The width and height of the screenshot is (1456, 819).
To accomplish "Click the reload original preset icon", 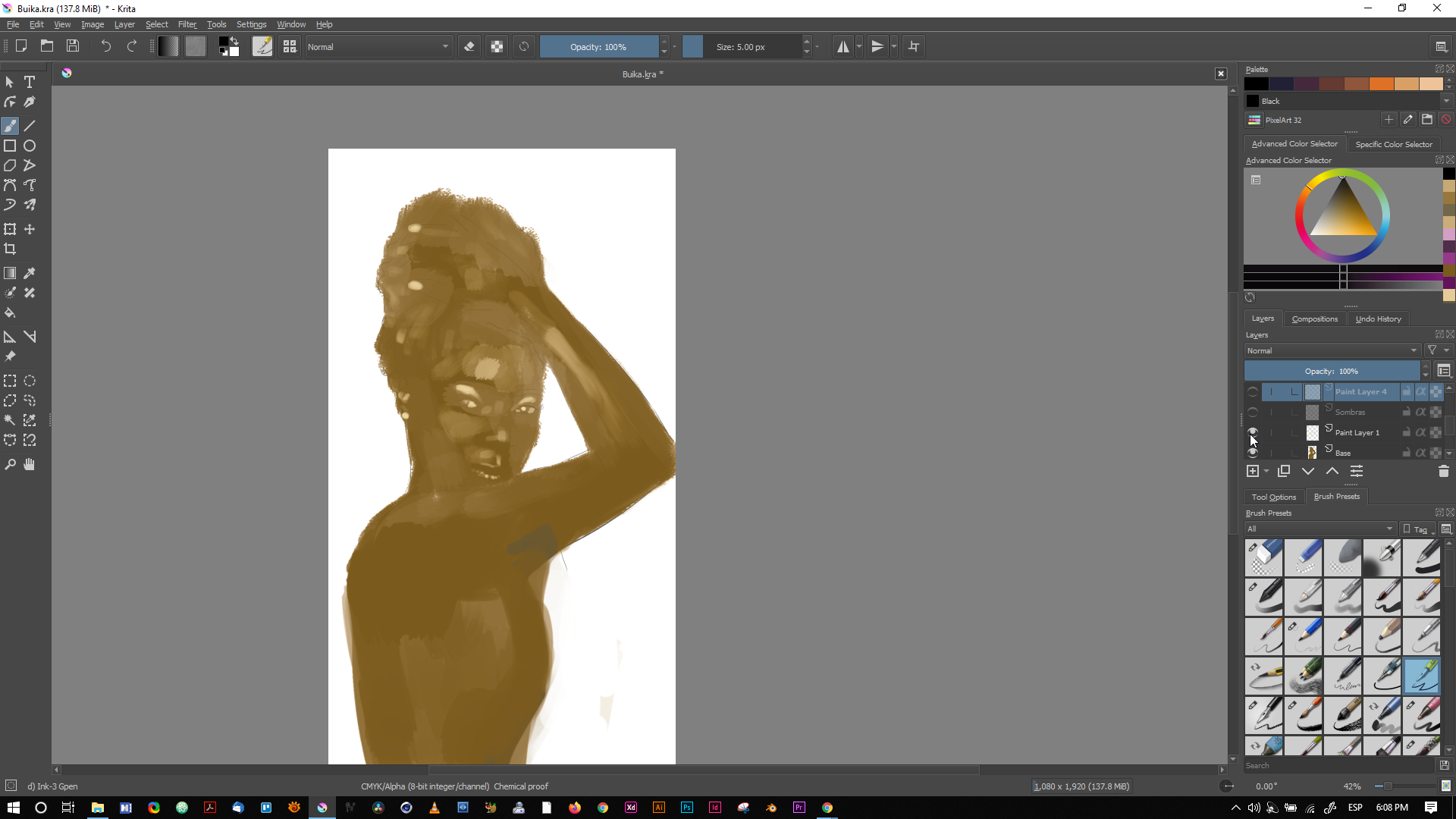I will pos(524,46).
